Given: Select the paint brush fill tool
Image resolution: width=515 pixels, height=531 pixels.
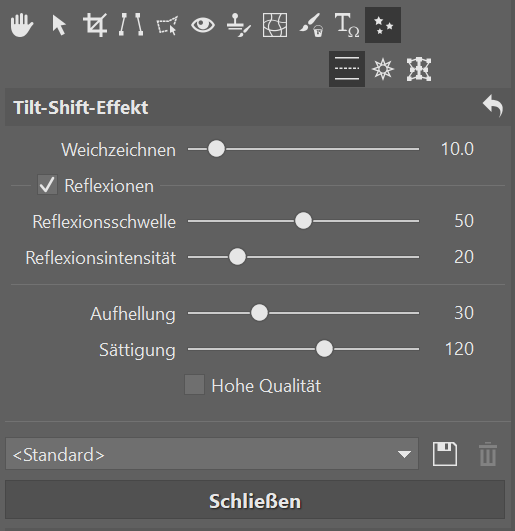Looking at the screenshot, I should [x=311, y=25].
